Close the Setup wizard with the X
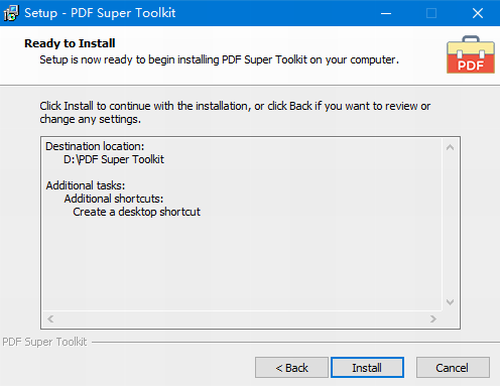Image resolution: width=500 pixels, height=386 pixels. pos(478,13)
